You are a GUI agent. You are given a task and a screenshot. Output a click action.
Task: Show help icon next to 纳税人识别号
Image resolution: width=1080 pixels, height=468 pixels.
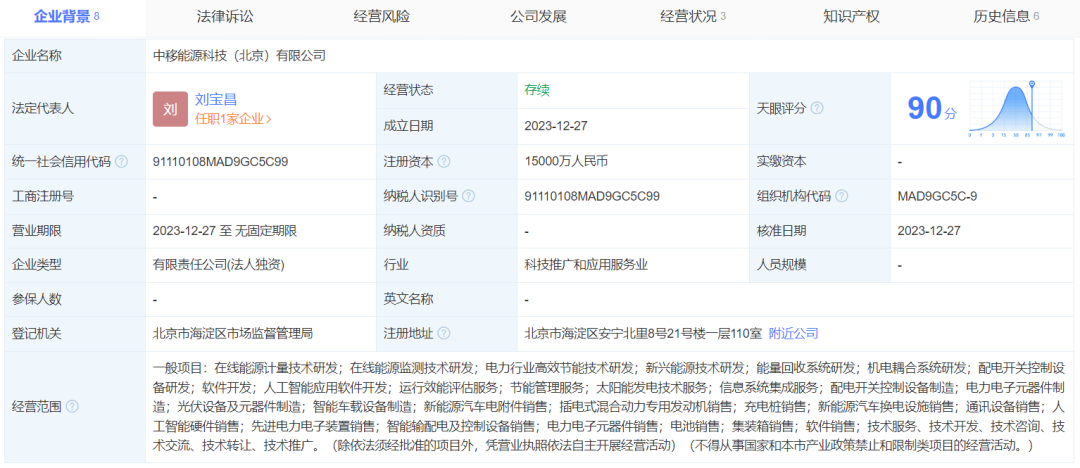coord(468,196)
